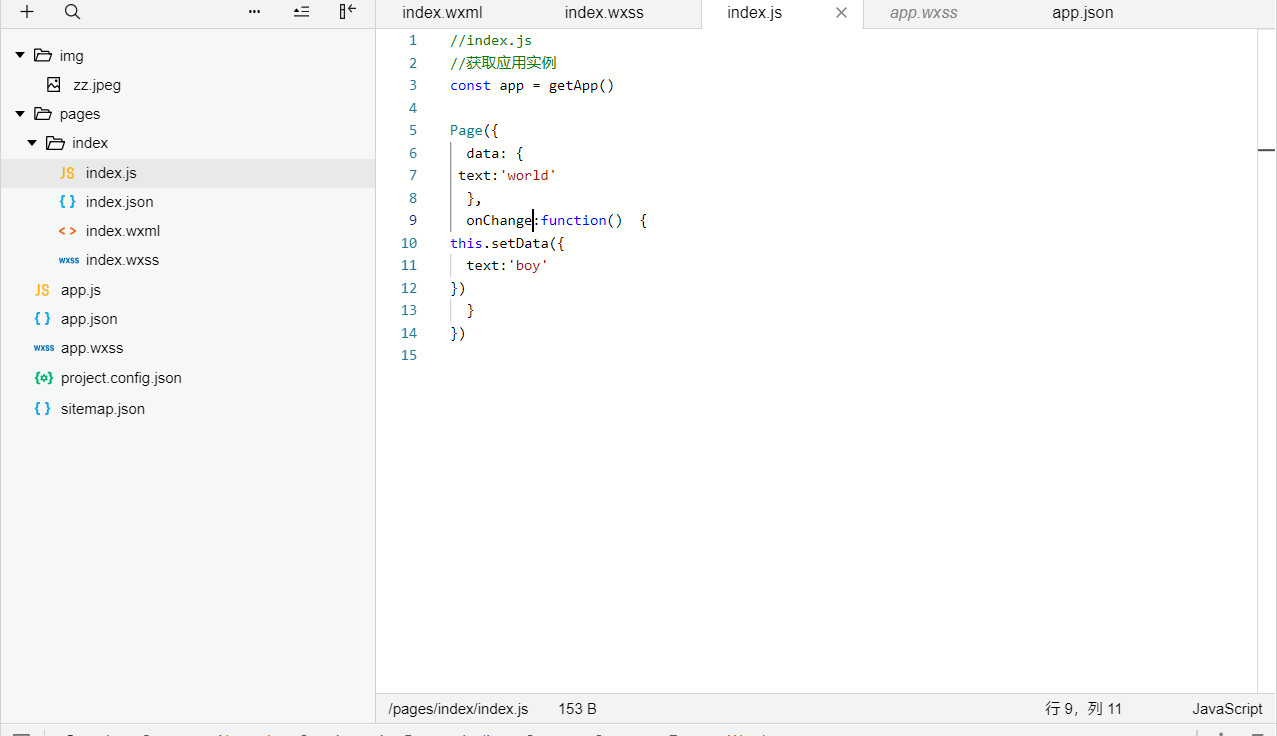Click the JavaScript language mode indicator
Viewport: 1277px width, 736px height.
click(1227, 709)
